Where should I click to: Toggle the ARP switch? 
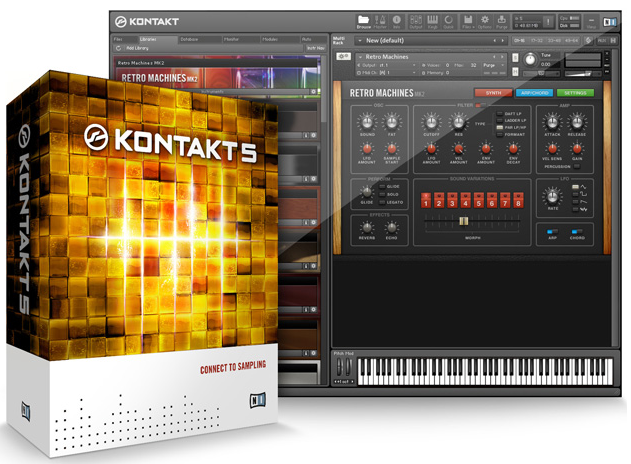[553, 232]
